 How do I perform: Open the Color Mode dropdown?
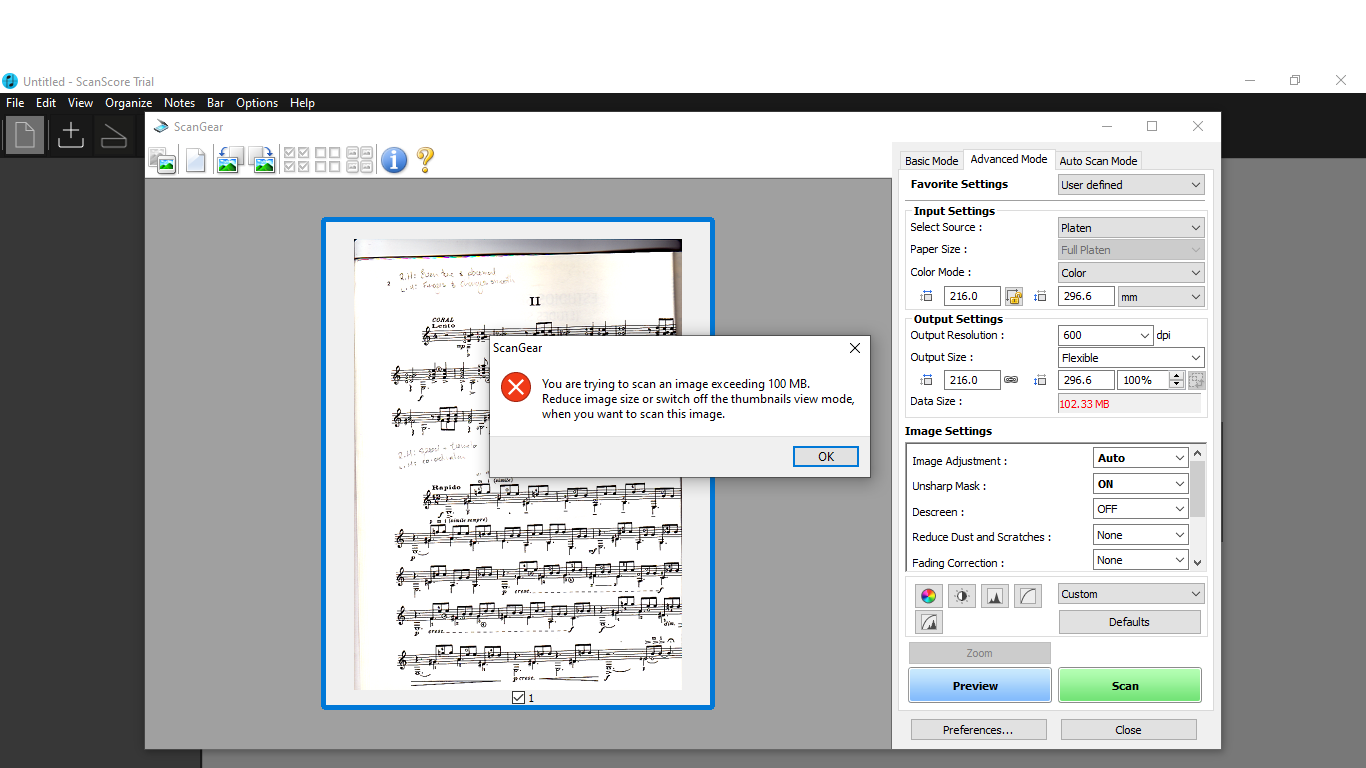coord(1131,273)
